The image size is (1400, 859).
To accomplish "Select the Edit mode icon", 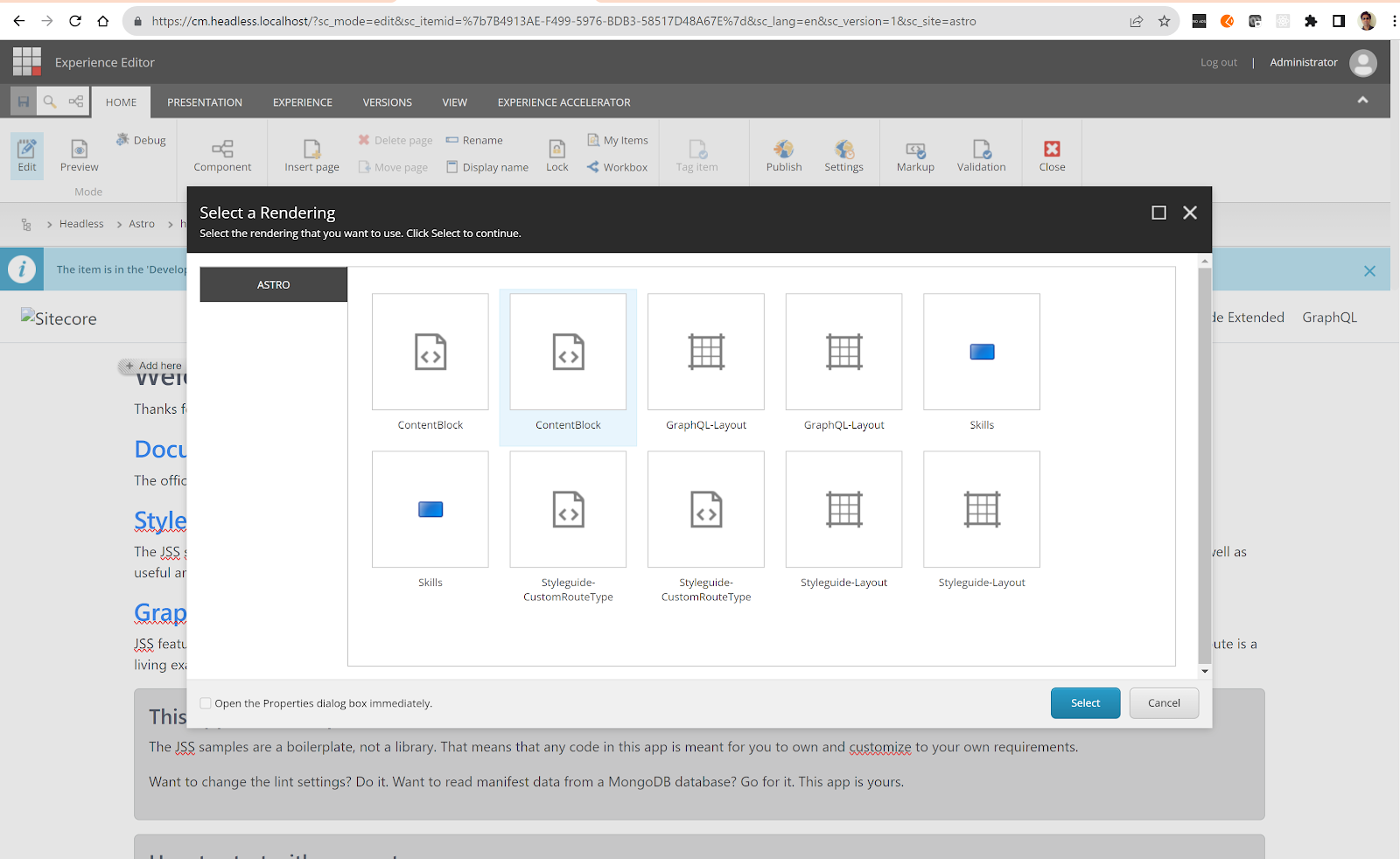I will (x=27, y=156).
